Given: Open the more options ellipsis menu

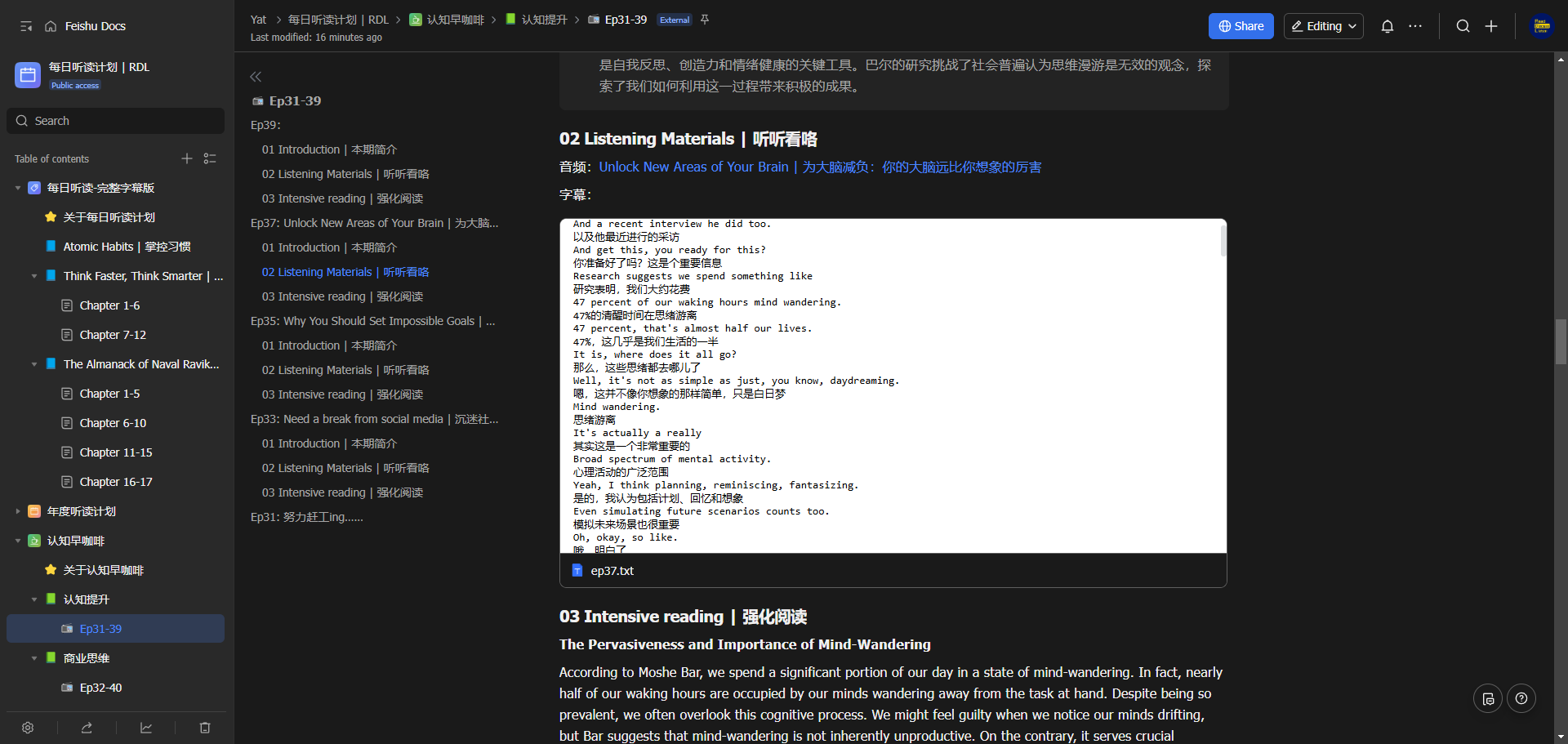Looking at the screenshot, I should (1415, 26).
